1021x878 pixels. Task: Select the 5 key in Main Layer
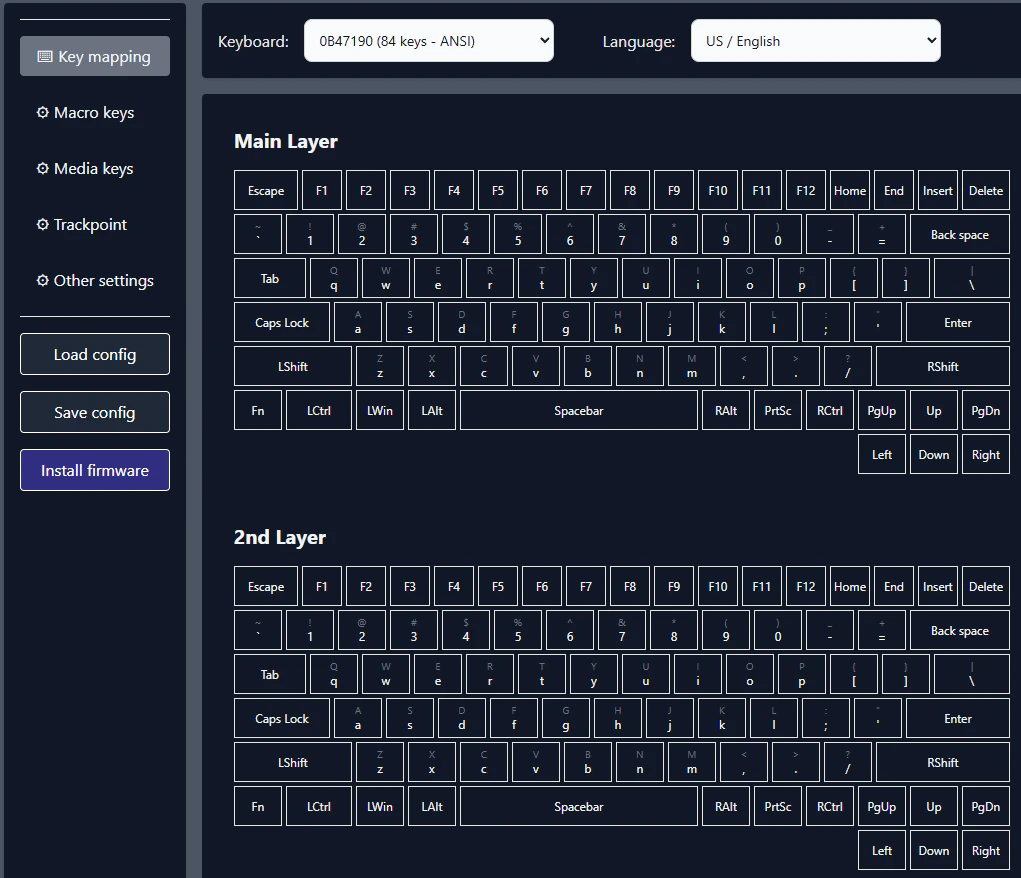[x=518, y=234]
